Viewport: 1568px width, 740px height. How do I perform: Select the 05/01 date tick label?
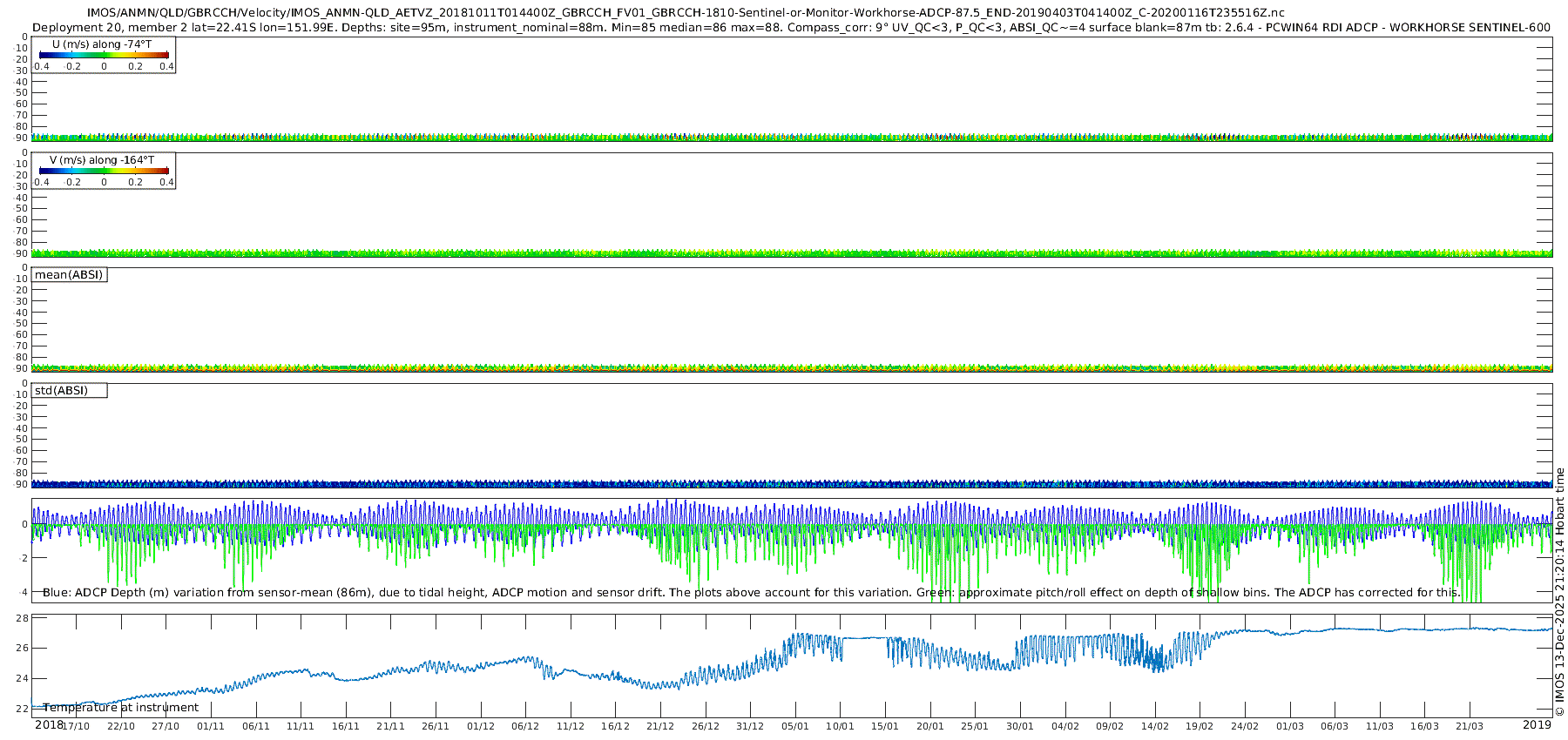click(795, 726)
